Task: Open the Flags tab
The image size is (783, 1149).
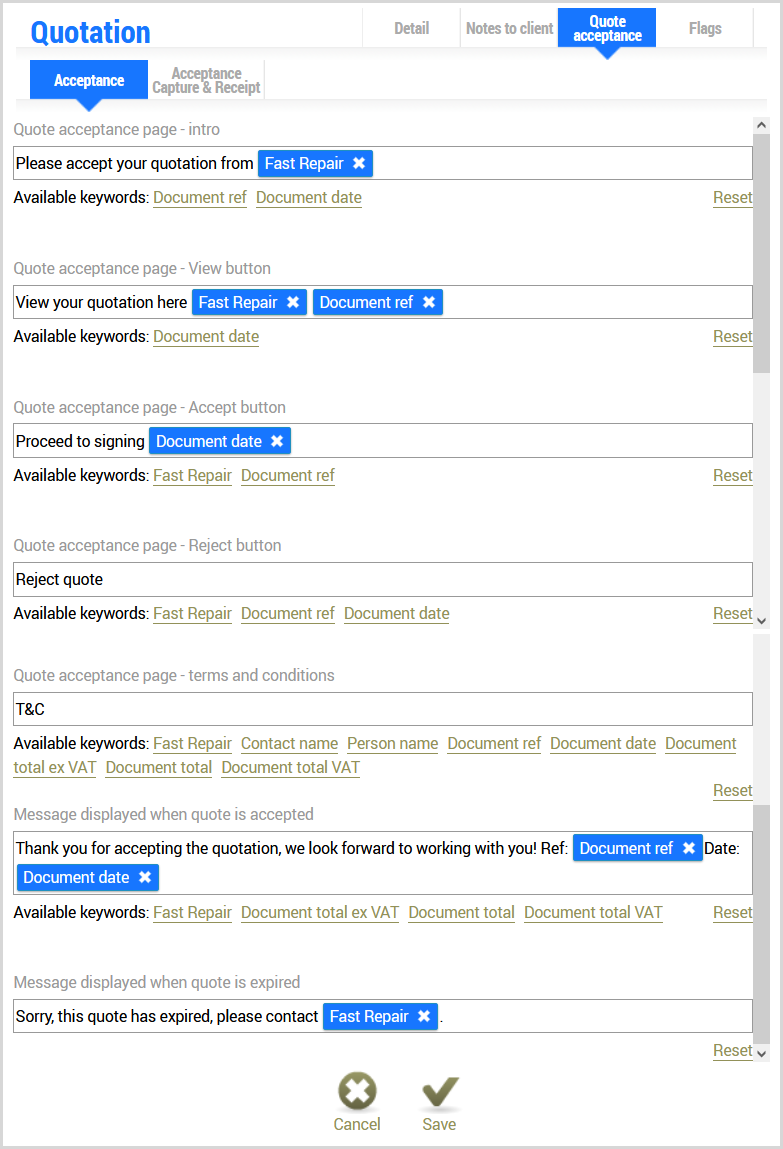Action: (x=705, y=28)
